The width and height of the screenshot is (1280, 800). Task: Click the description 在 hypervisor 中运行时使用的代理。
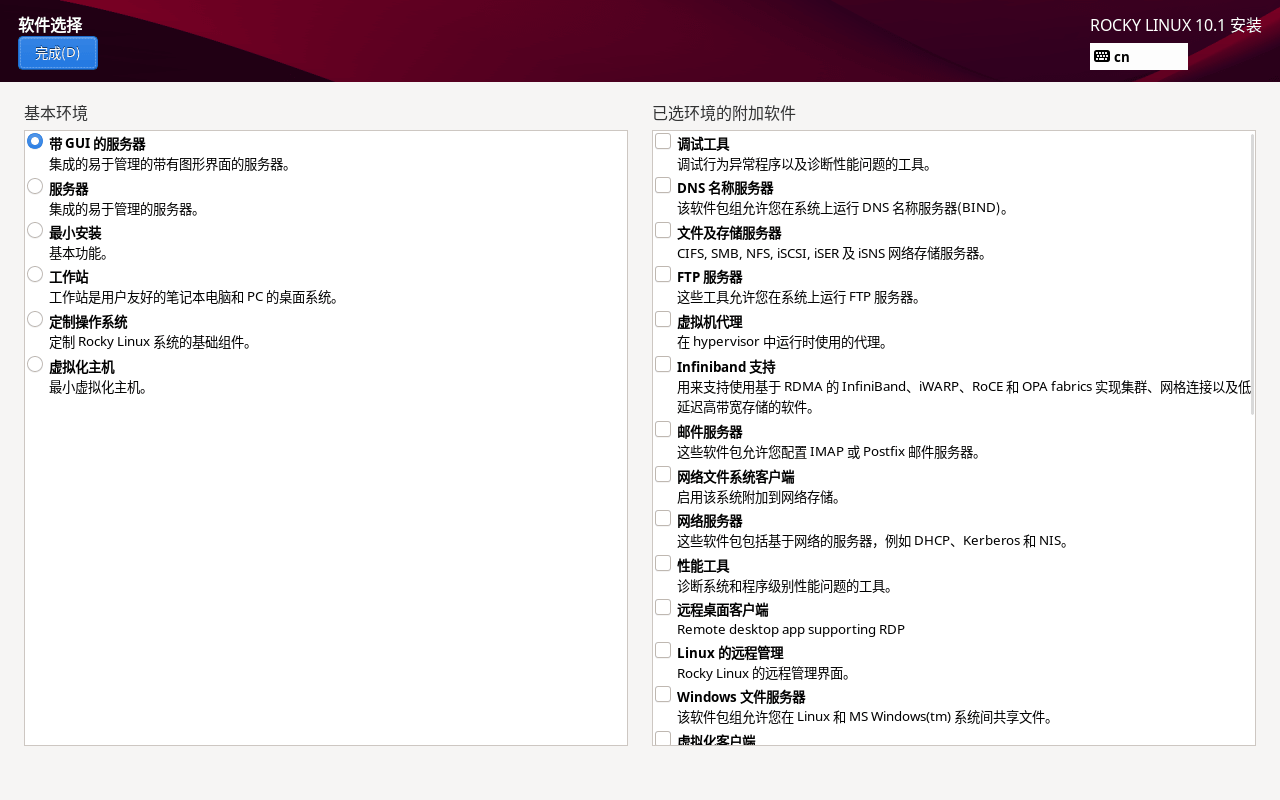tap(783, 342)
